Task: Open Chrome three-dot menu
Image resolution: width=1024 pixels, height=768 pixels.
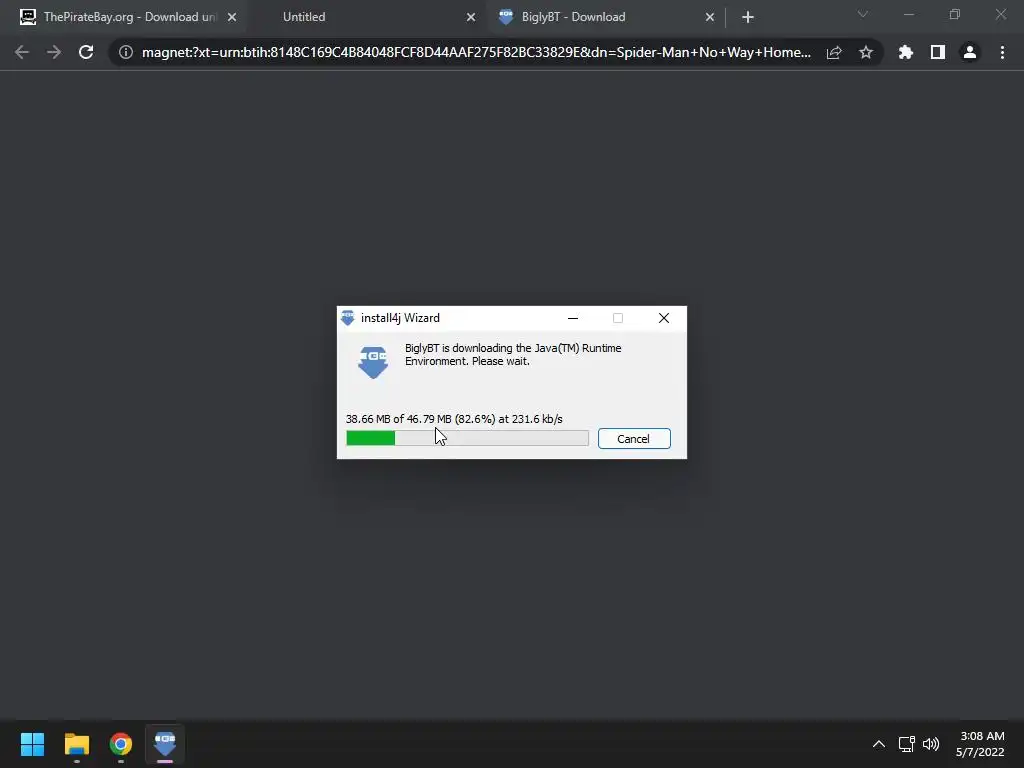Action: click(x=1002, y=52)
